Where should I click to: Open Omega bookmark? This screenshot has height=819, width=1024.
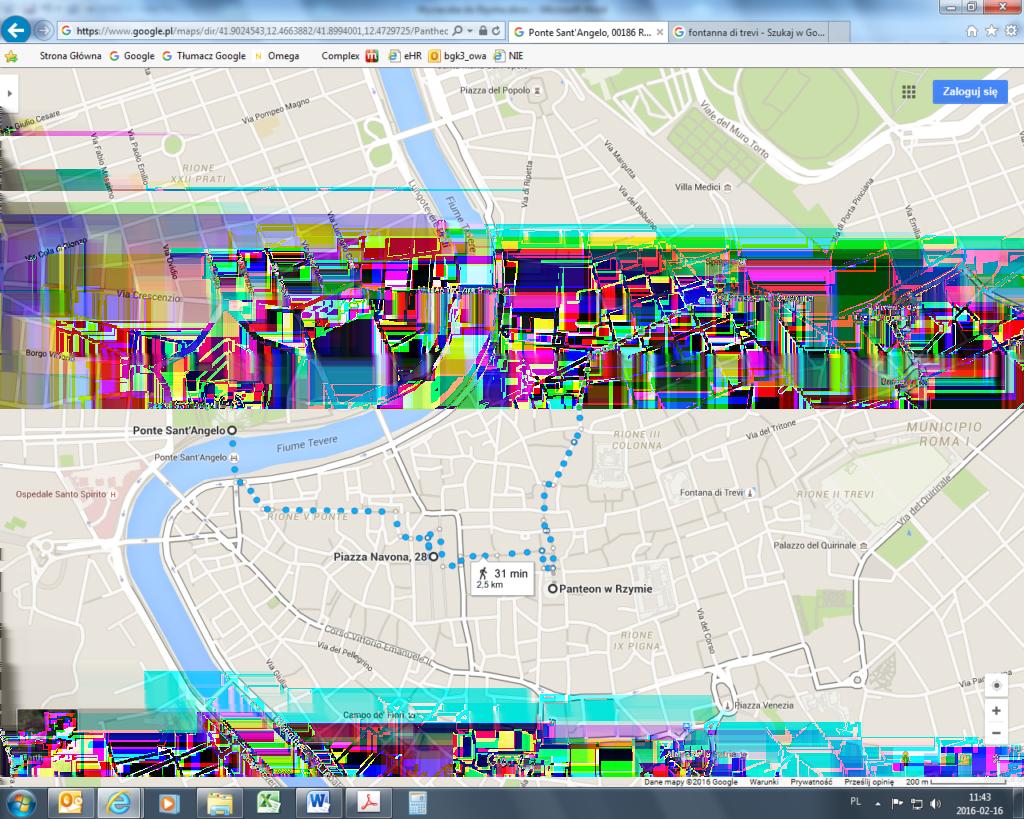[276, 56]
